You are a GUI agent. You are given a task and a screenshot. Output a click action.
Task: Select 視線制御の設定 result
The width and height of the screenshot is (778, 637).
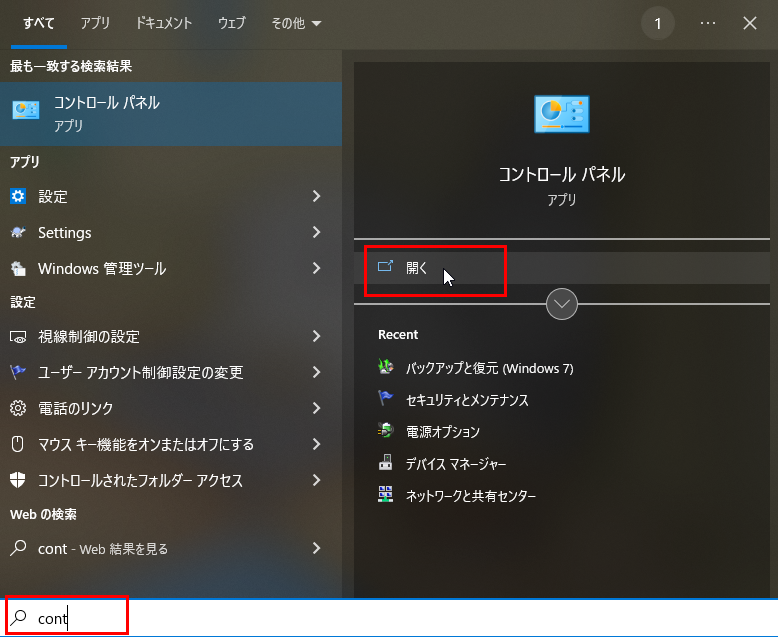tap(171, 336)
